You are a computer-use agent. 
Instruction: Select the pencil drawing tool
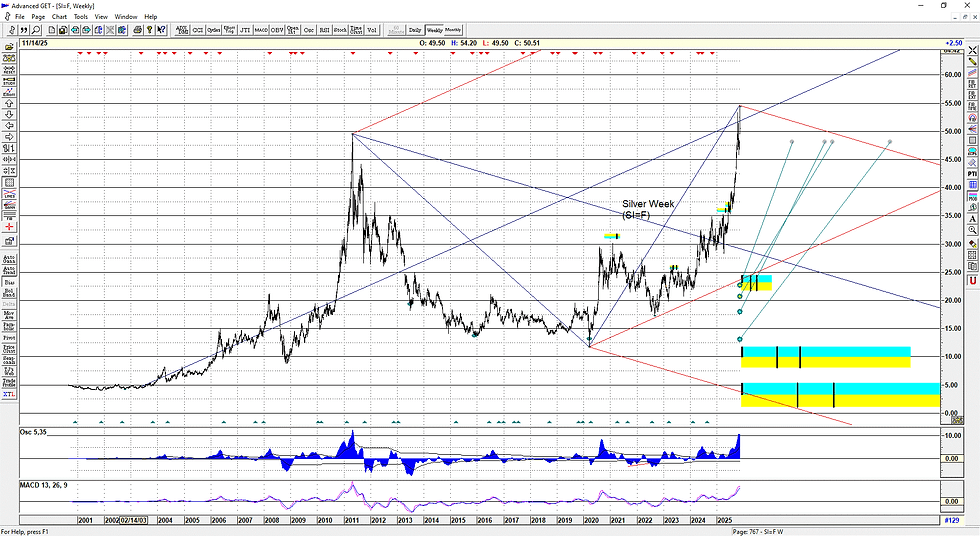tap(972, 61)
